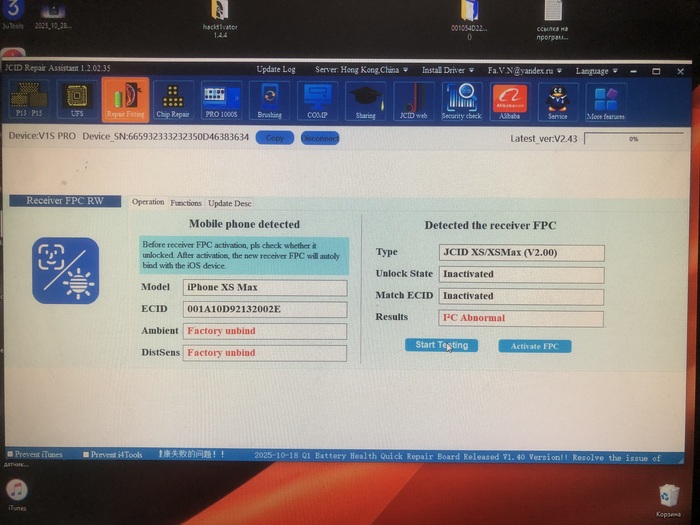700x525 pixels.
Task: Open More features icon
Action: coord(607,101)
